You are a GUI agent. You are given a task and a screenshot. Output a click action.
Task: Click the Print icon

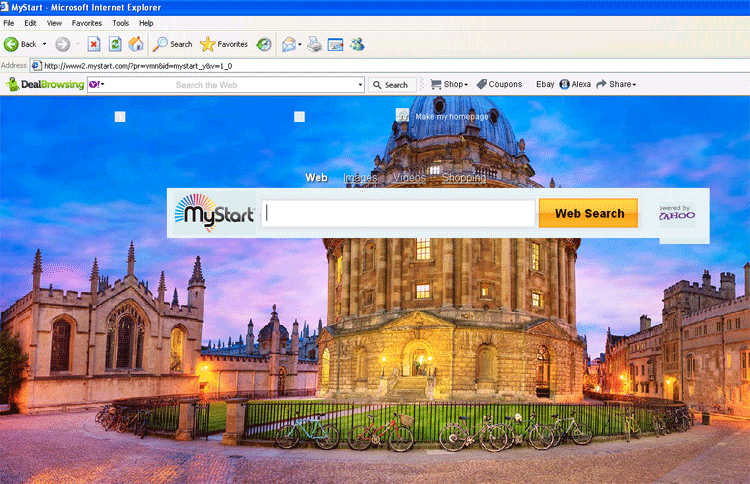coord(314,44)
